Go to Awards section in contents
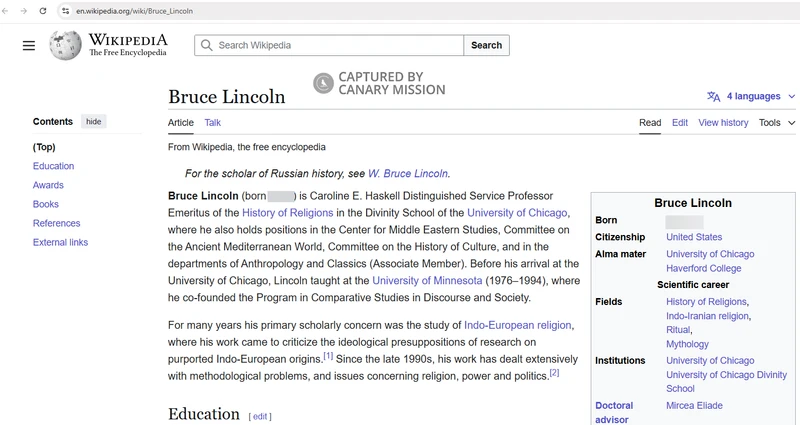 (48, 185)
